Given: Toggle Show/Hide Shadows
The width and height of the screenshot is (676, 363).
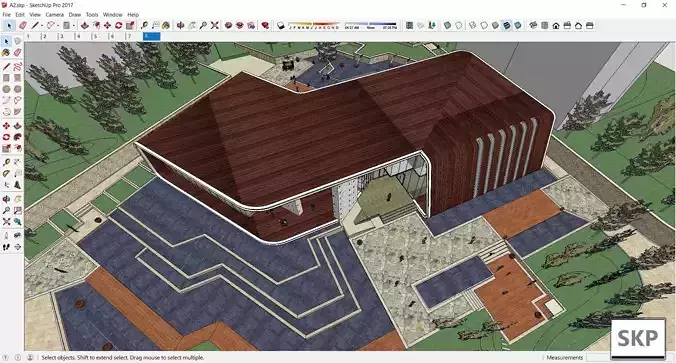Looking at the screenshot, I should tap(280, 25).
